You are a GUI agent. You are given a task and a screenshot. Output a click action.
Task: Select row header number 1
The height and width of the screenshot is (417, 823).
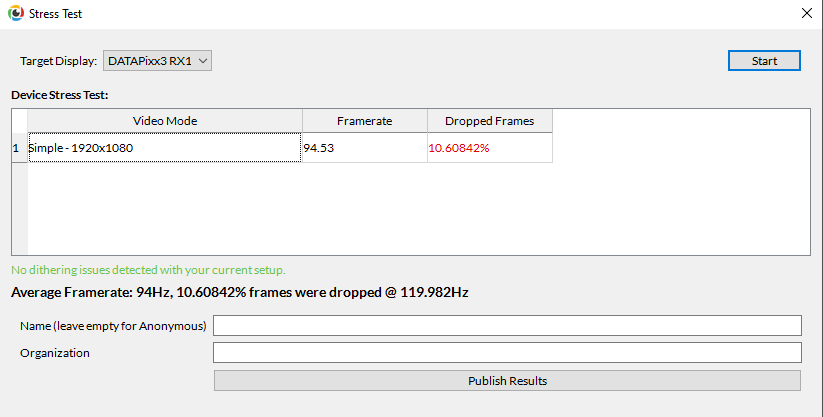[19, 148]
